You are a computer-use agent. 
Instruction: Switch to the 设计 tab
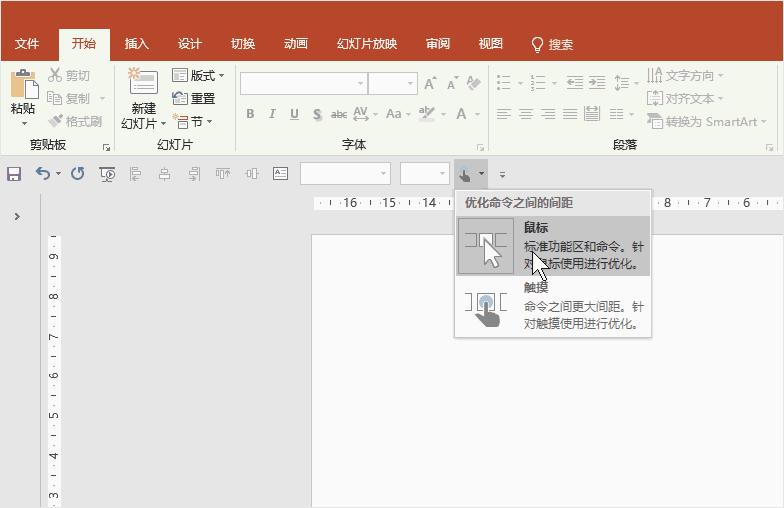[x=190, y=44]
